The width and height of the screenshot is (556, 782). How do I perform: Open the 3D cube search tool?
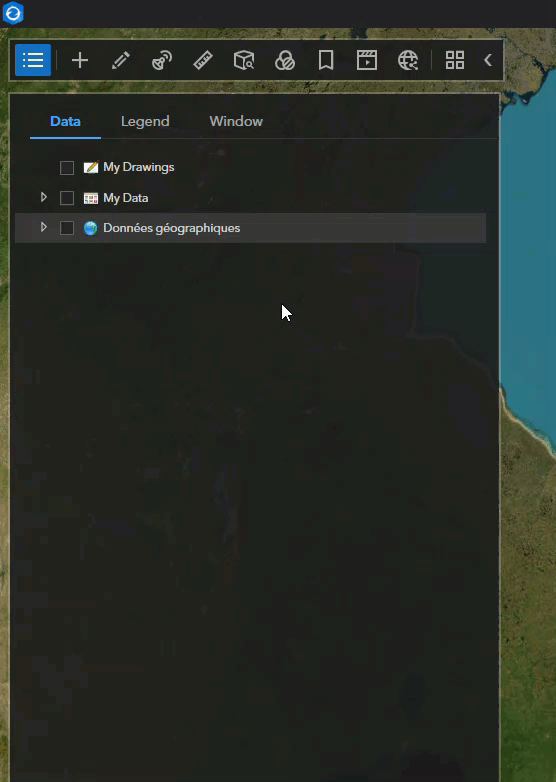point(244,60)
